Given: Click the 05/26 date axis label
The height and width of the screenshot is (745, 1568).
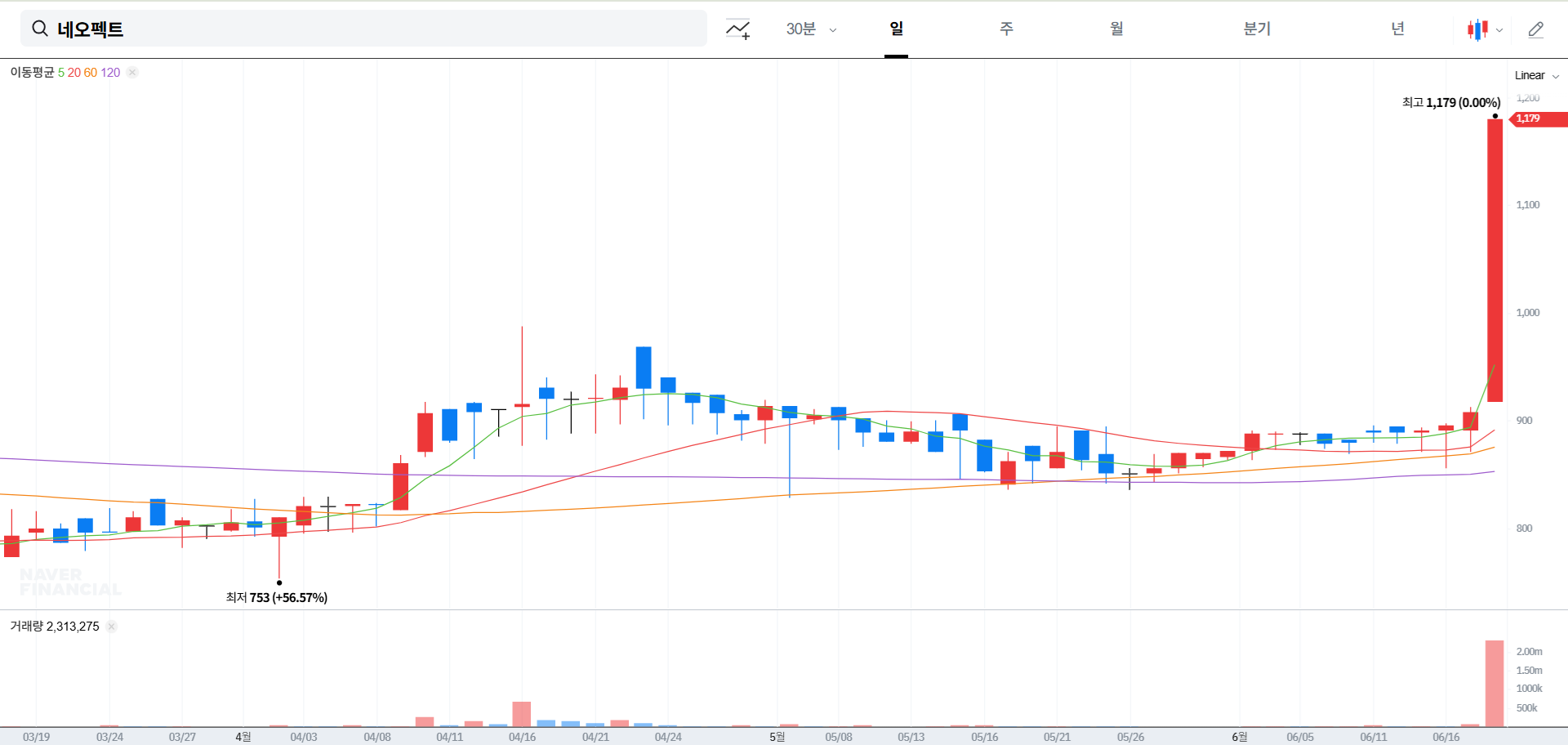Looking at the screenshot, I should tap(1131, 737).
